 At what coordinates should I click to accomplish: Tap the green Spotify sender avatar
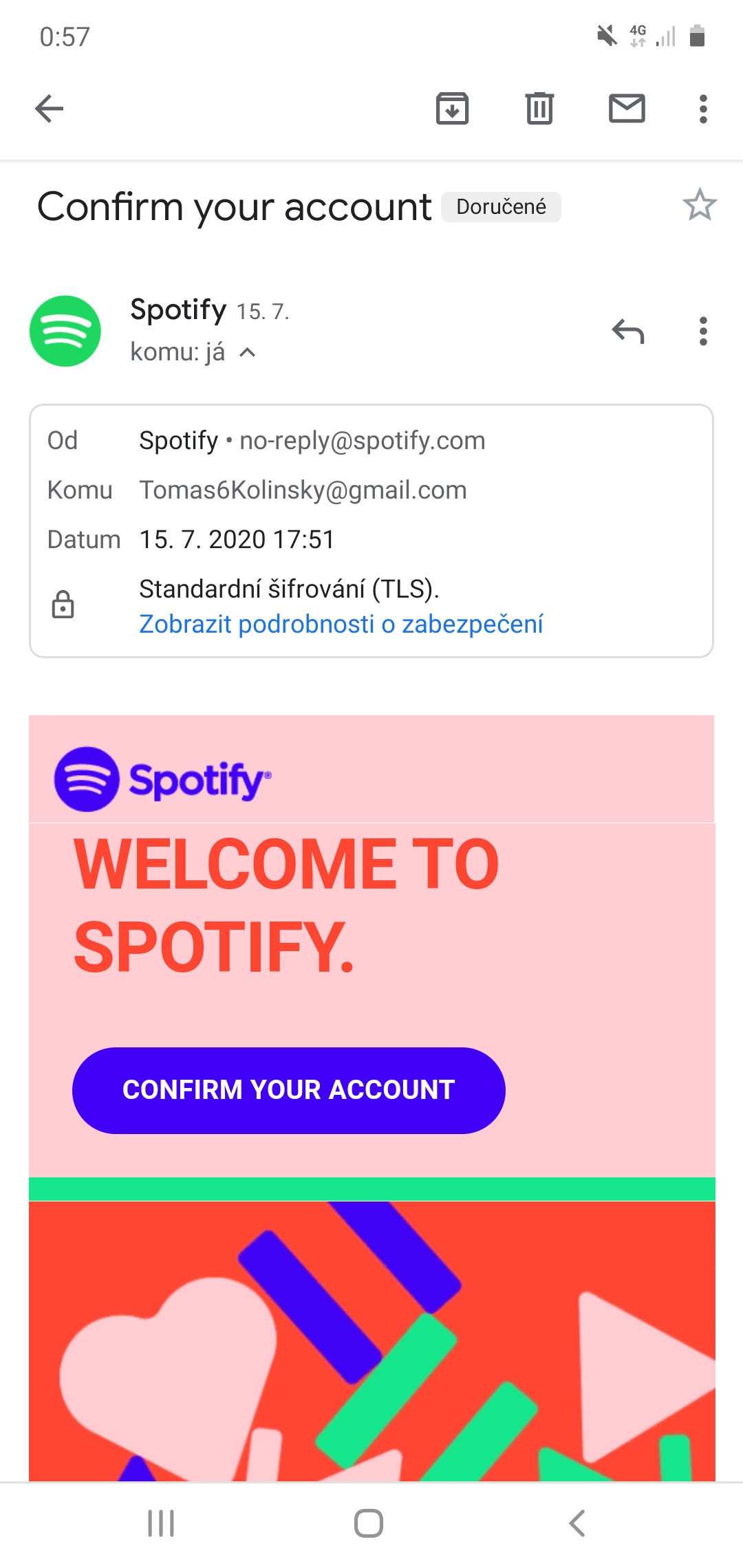pos(65,331)
